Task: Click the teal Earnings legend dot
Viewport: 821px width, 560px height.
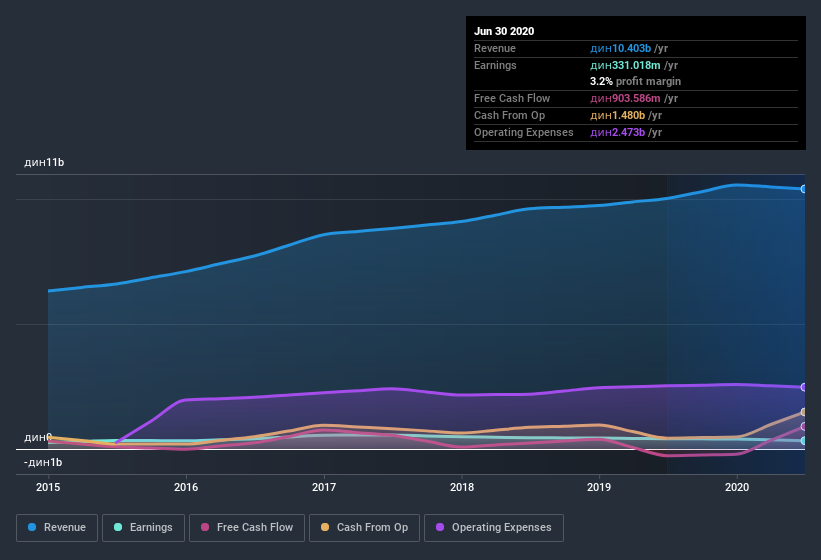Action: [x=119, y=527]
